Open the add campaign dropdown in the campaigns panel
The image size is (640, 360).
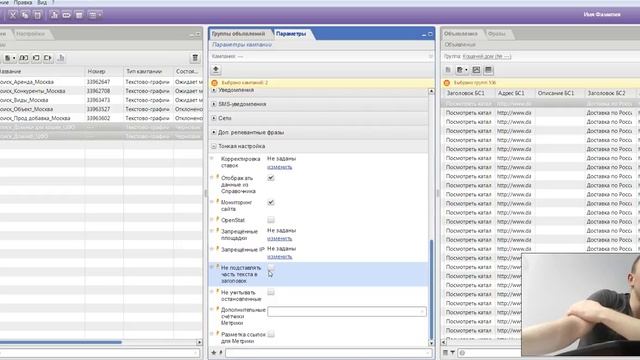(10, 58)
